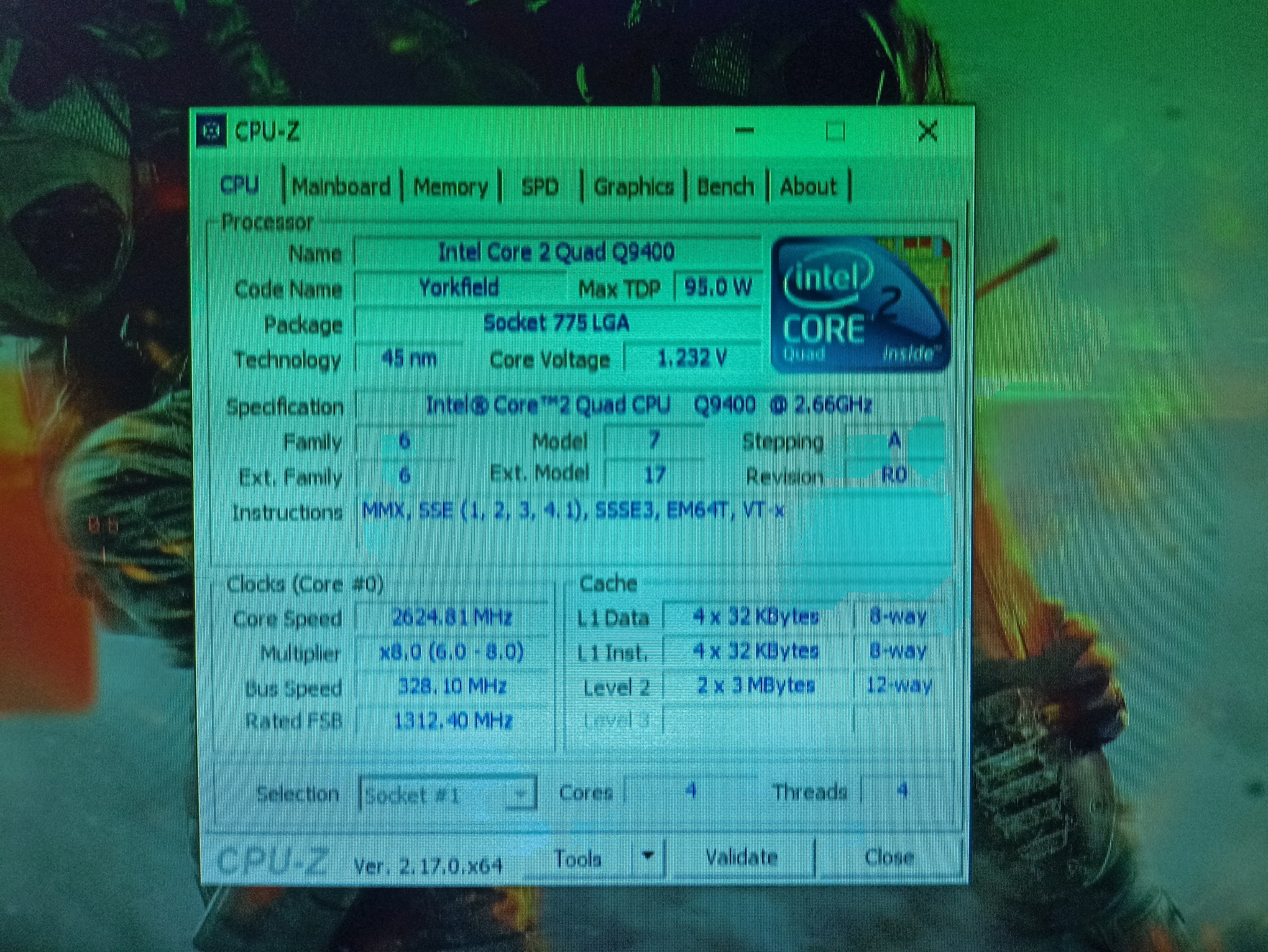This screenshot has height=952, width=1268.
Task: Maximize the CPU-Z window
Action: click(835, 131)
